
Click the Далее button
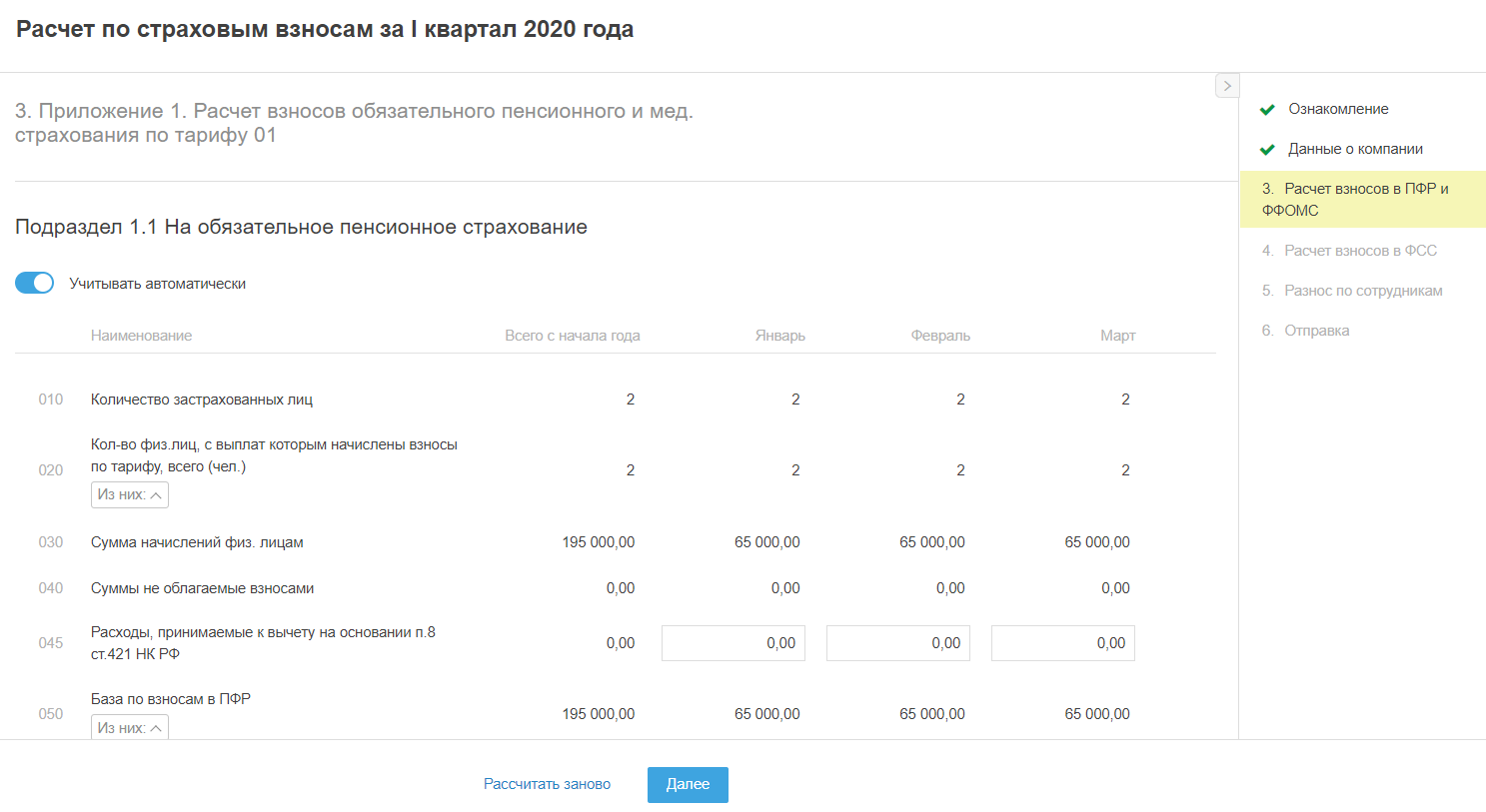point(688,785)
